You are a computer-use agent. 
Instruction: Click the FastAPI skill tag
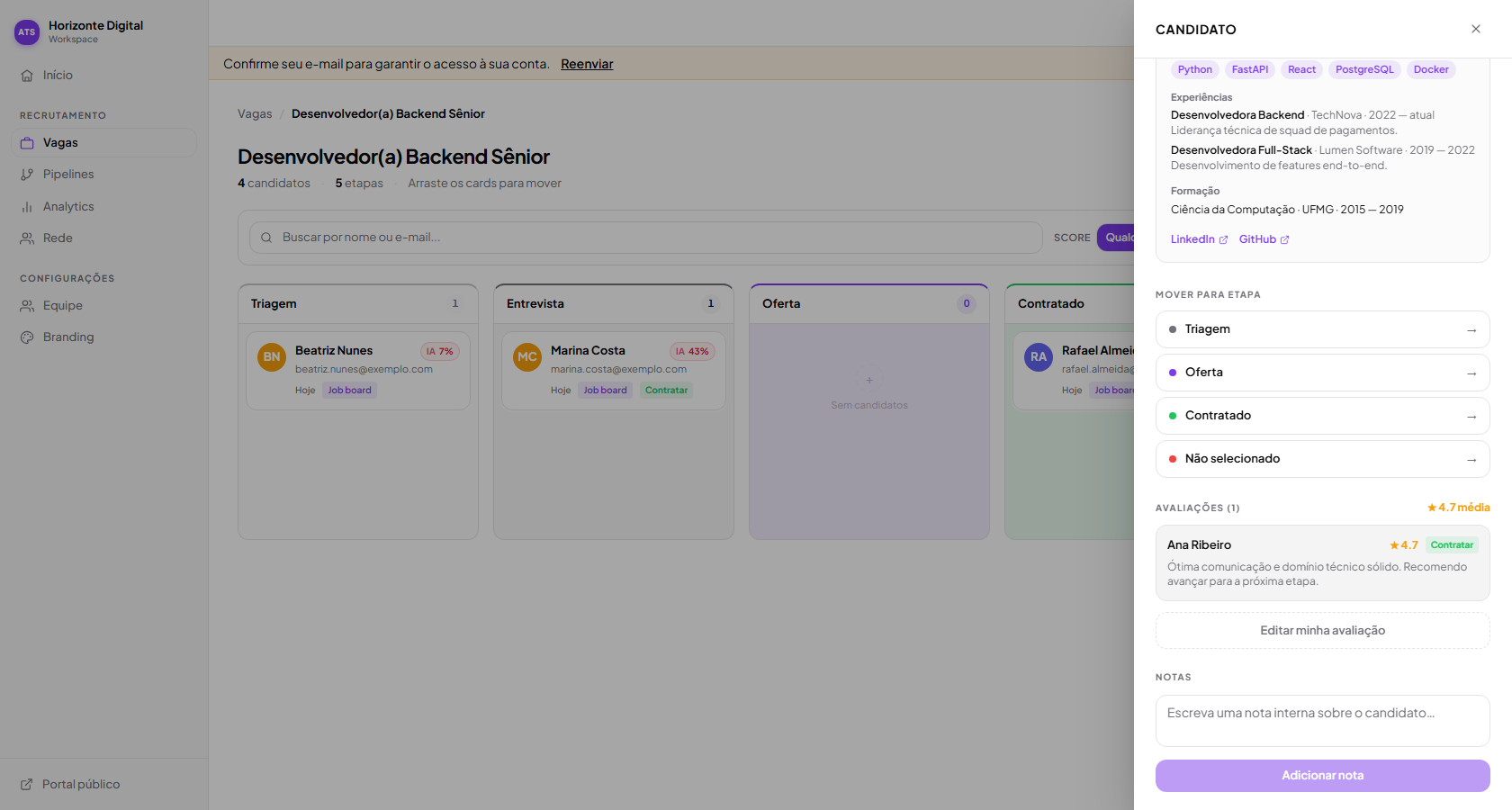[x=1250, y=70]
